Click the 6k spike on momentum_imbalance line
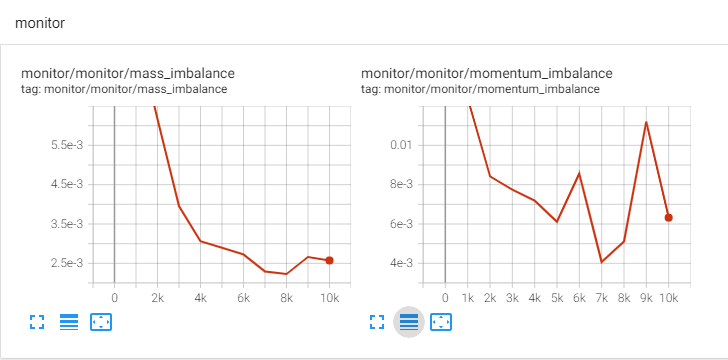This screenshot has width=728, height=360. click(x=579, y=173)
